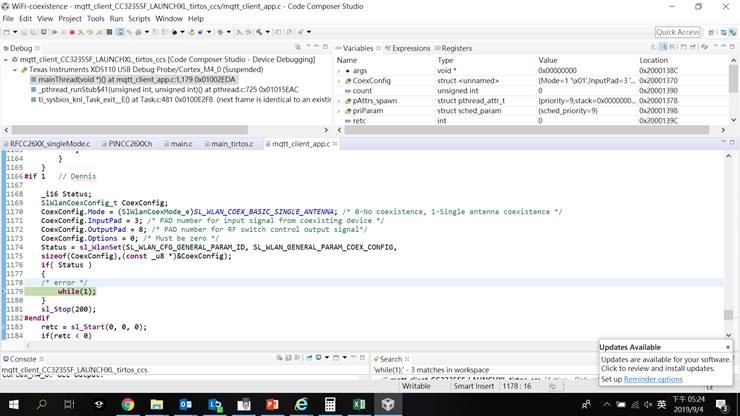Open the dropdown arrow beside New icon
The width and height of the screenshot is (740, 416).
coord(15,32)
